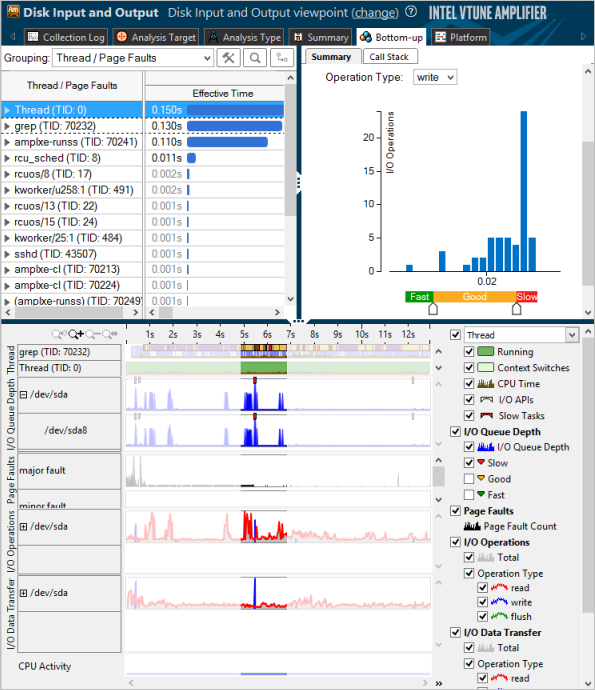Click the undo zoom magnifier icon
Viewport: 595px width, 690px height.
pyautogui.click(x=59, y=334)
